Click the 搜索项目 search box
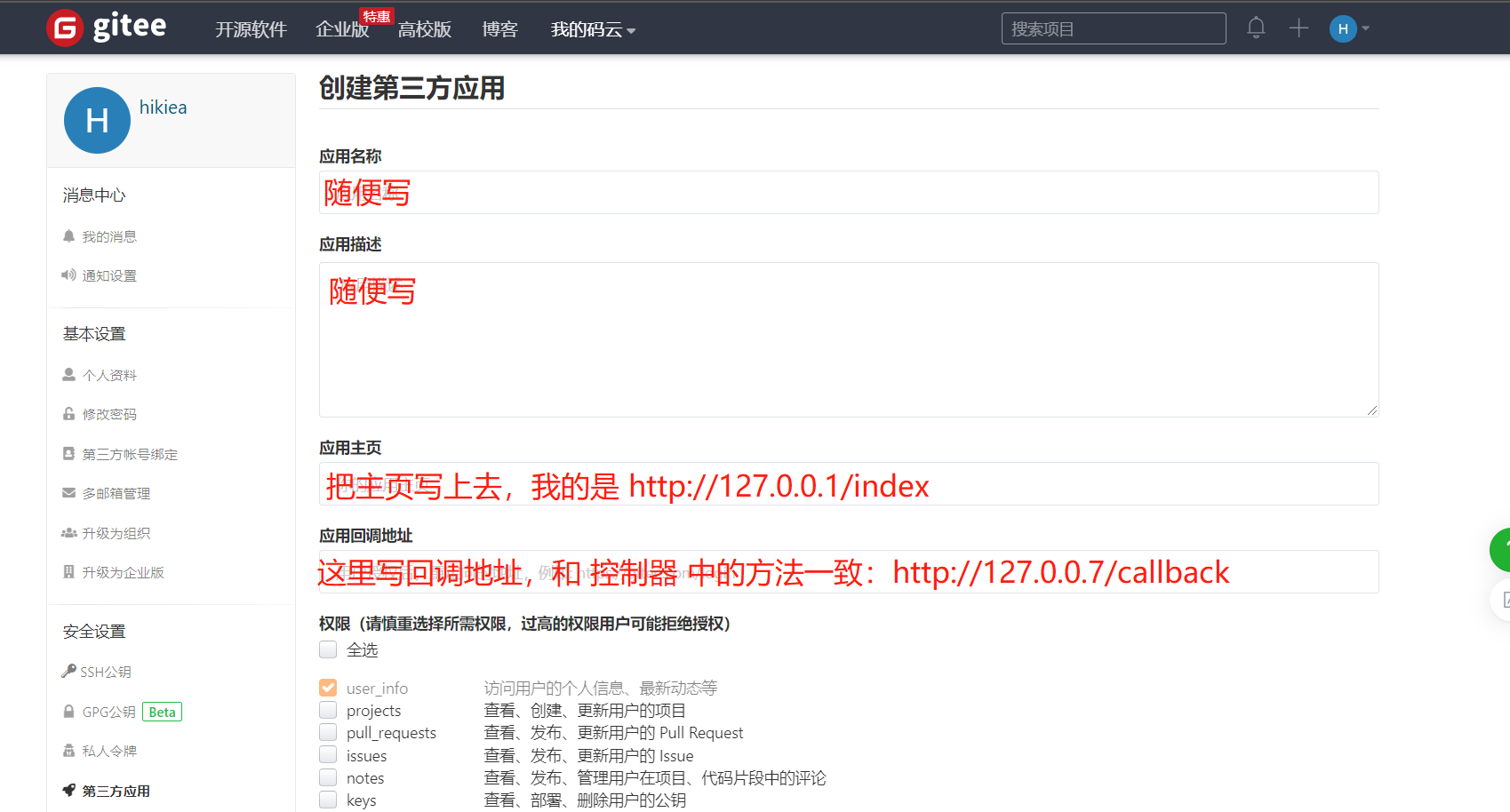Image resolution: width=1510 pixels, height=812 pixels. [x=1113, y=28]
